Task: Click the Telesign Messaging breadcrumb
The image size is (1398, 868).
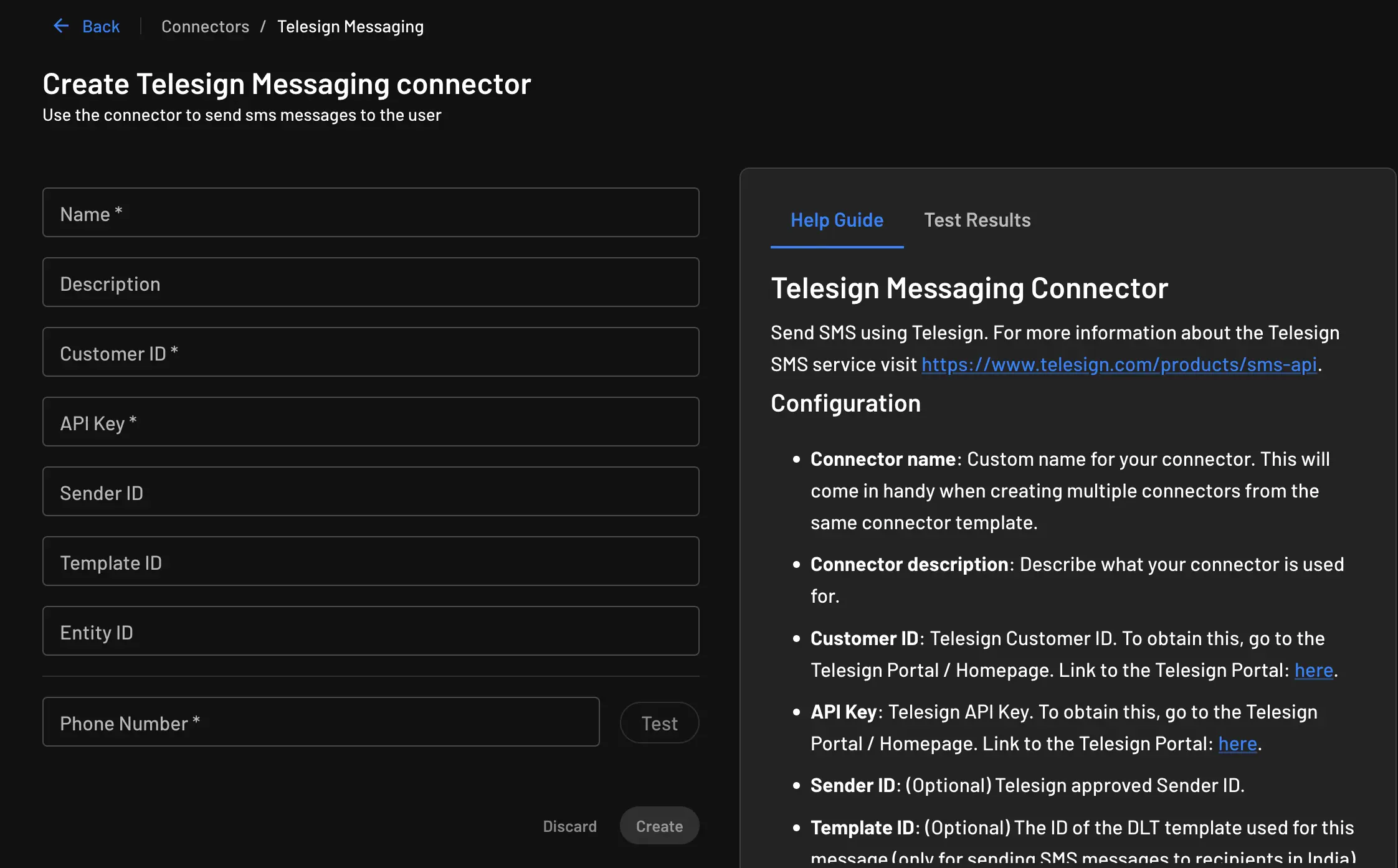Action: (x=350, y=26)
